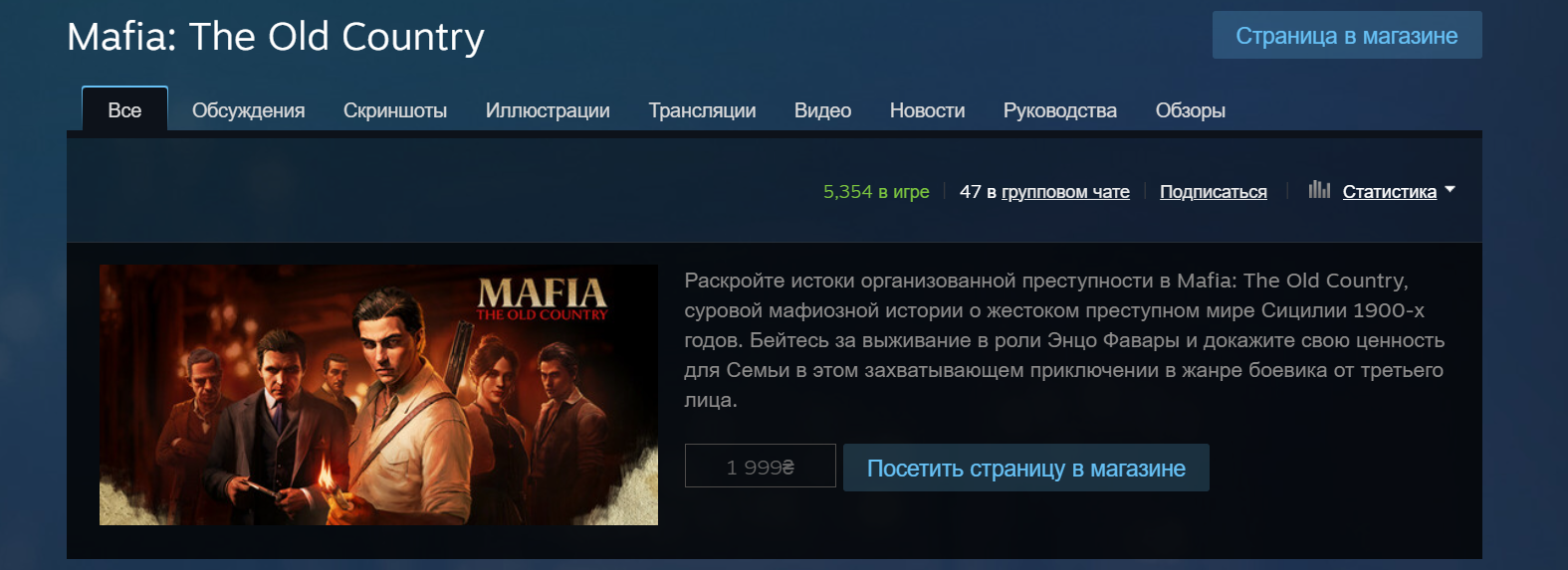Click Посетить страницу в магазине button
Screen dimensions: 1568x570
(1026, 468)
